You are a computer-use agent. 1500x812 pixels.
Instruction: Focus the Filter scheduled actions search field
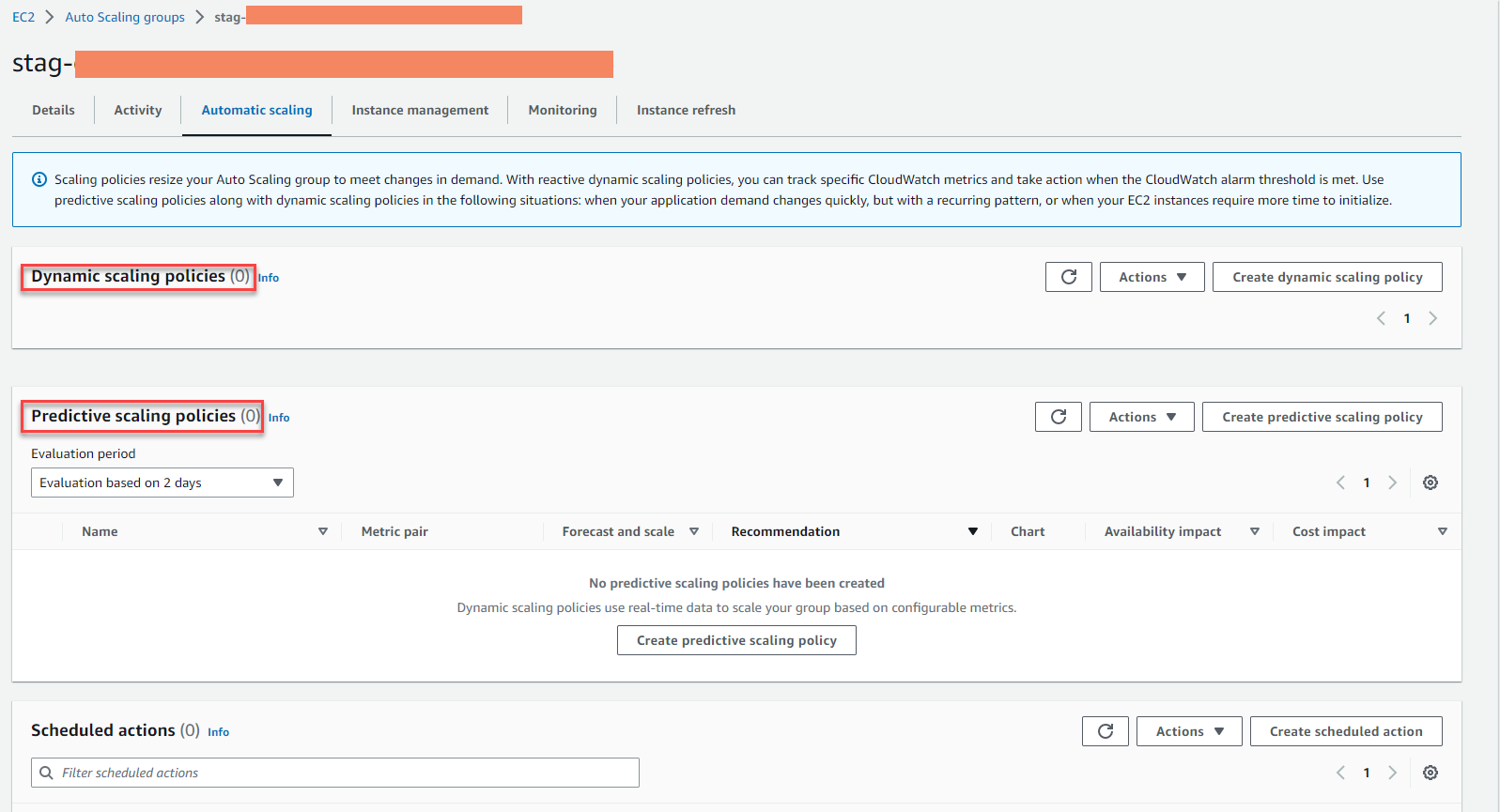335,773
